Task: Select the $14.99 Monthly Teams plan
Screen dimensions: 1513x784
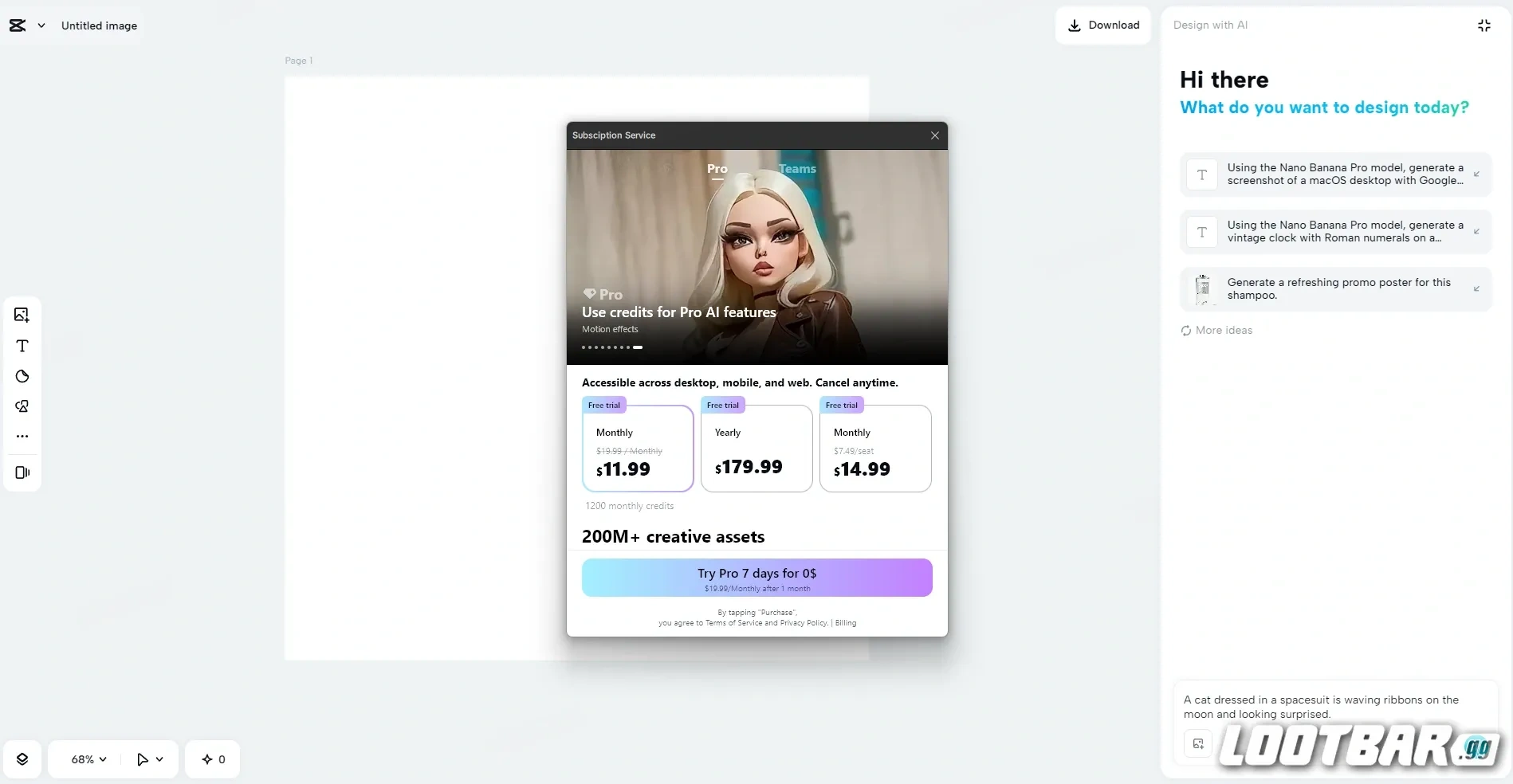Action: point(875,449)
